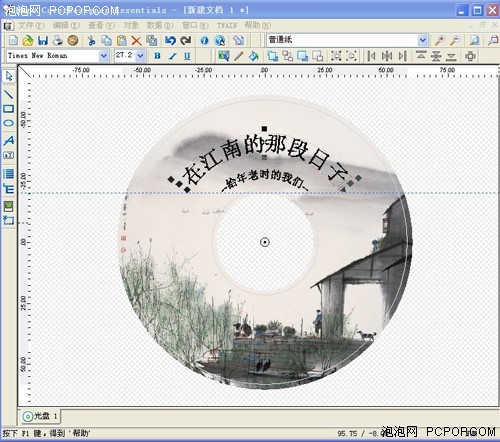This screenshot has height=442, width=500.
Task: Toggle underline text formatting
Action: pyautogui.click(x=187, y=56)
